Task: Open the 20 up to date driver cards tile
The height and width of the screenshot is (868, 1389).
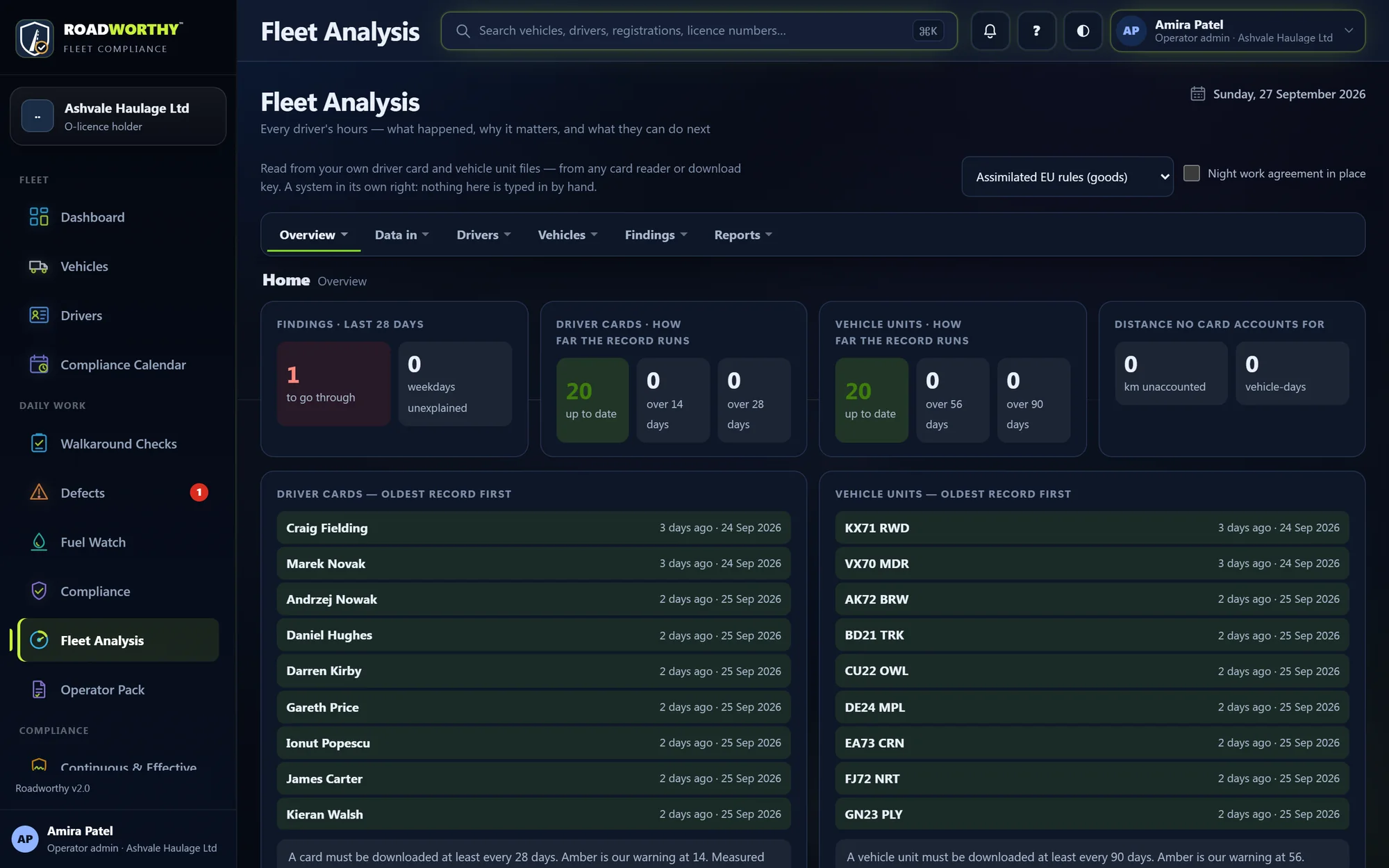Action: (592, 400)
